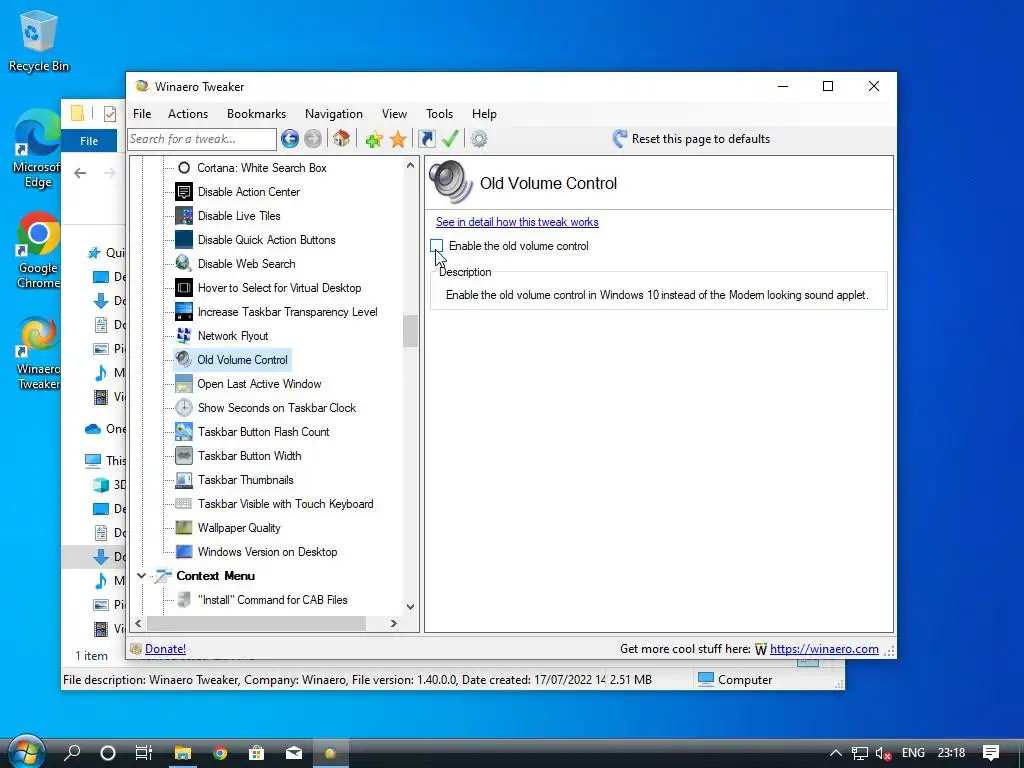This screenshot has width=1024, height=768.
Task: Click the 23:18 clock in taskbar
Action: tap(952, 753)
